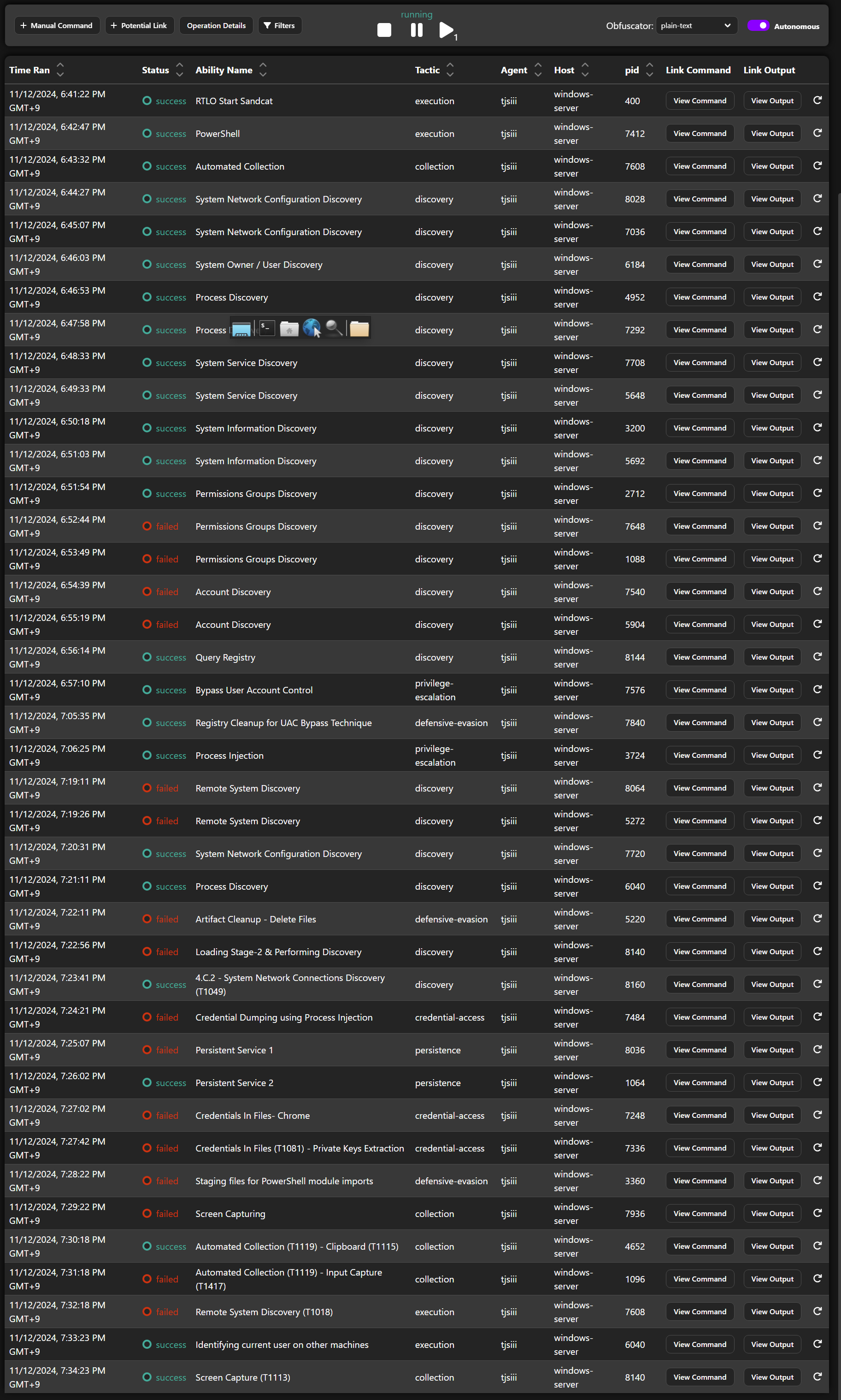
Task: Open the web browser globe icon
Action: (312, 329)
